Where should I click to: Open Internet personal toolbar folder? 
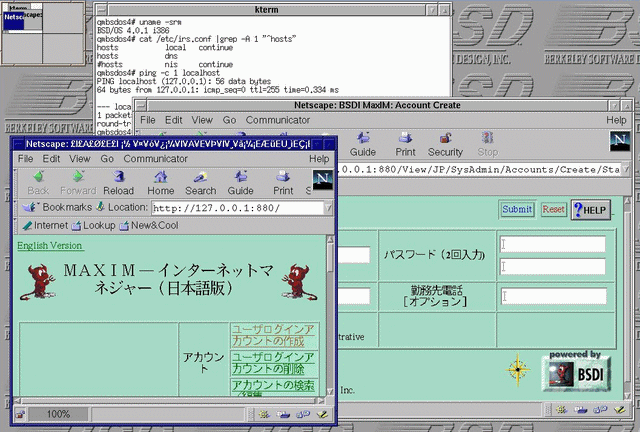45,225
